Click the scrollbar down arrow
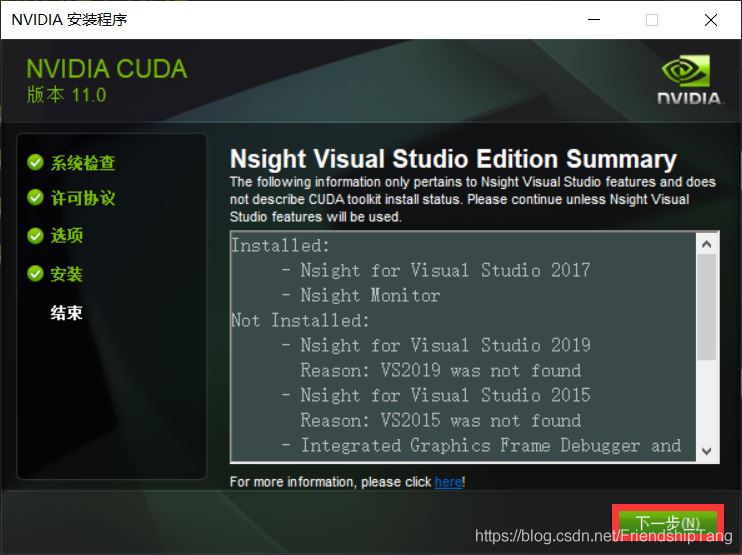Image resolution: width=742 pixels, height=555 pixels. [707, 451]
